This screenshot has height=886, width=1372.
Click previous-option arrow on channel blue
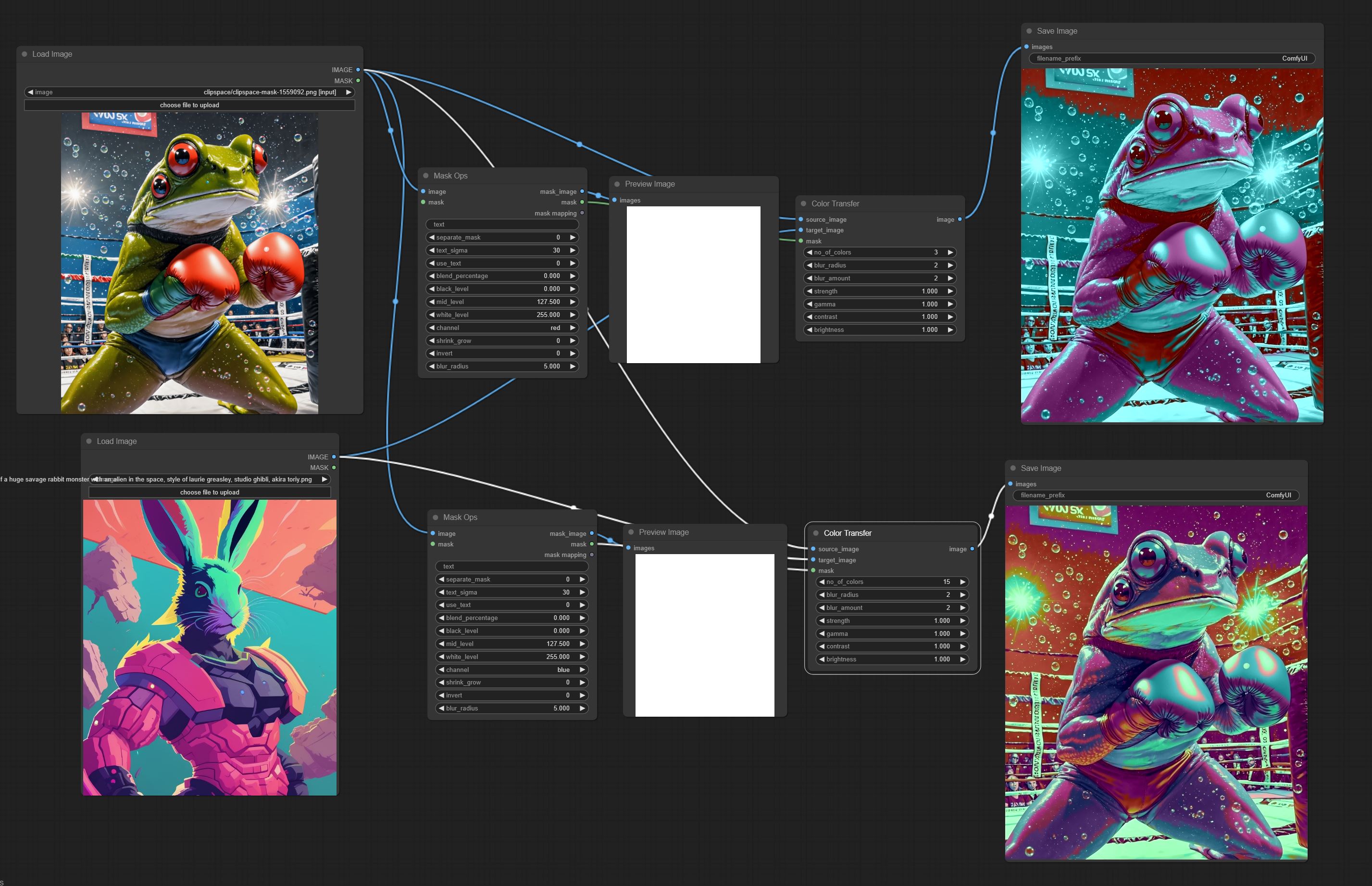point(442,670)
